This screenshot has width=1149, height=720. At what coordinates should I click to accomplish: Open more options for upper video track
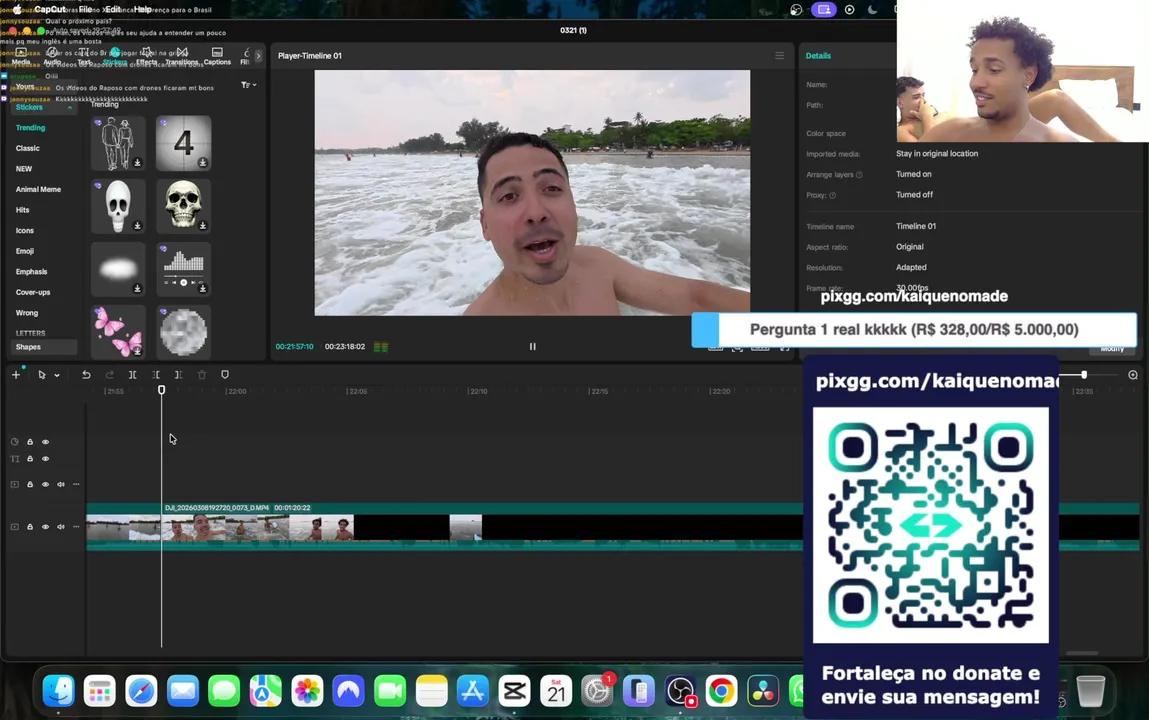tap(76, 484)
